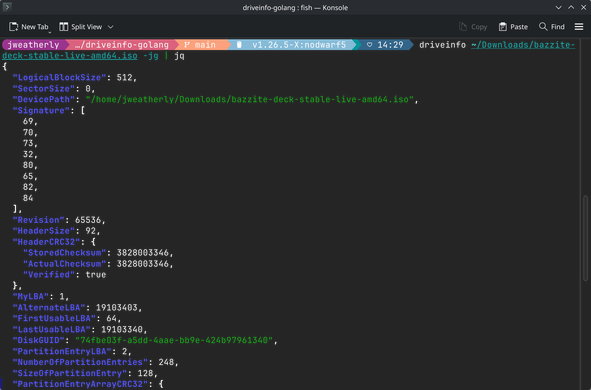This screenshot has width=591, height=390.
Task: Click the "PartitionEntryArrayCRC32" key
Action: 80,384
